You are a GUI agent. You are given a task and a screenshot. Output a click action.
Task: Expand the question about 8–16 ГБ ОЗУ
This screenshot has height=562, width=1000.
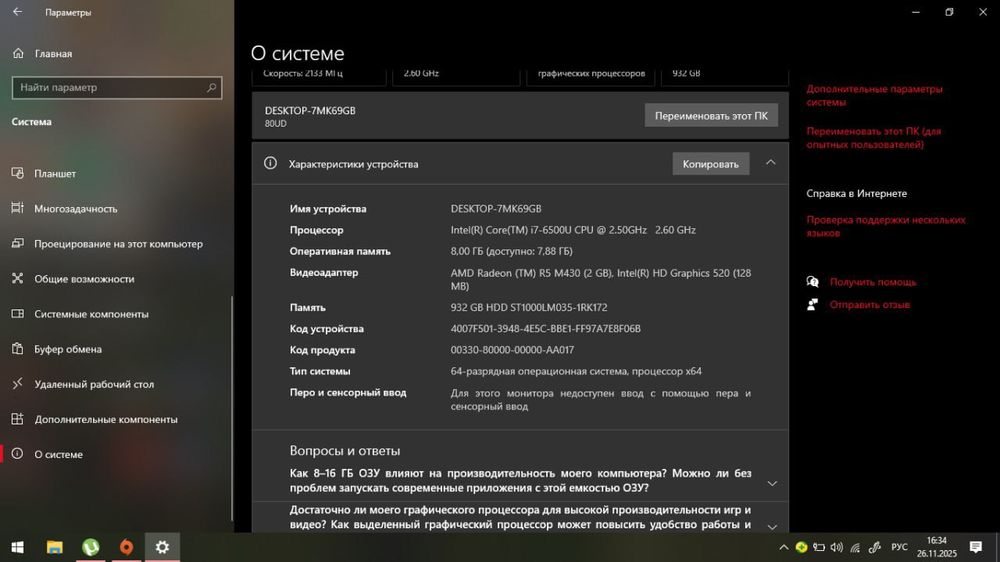click(772, 484)
